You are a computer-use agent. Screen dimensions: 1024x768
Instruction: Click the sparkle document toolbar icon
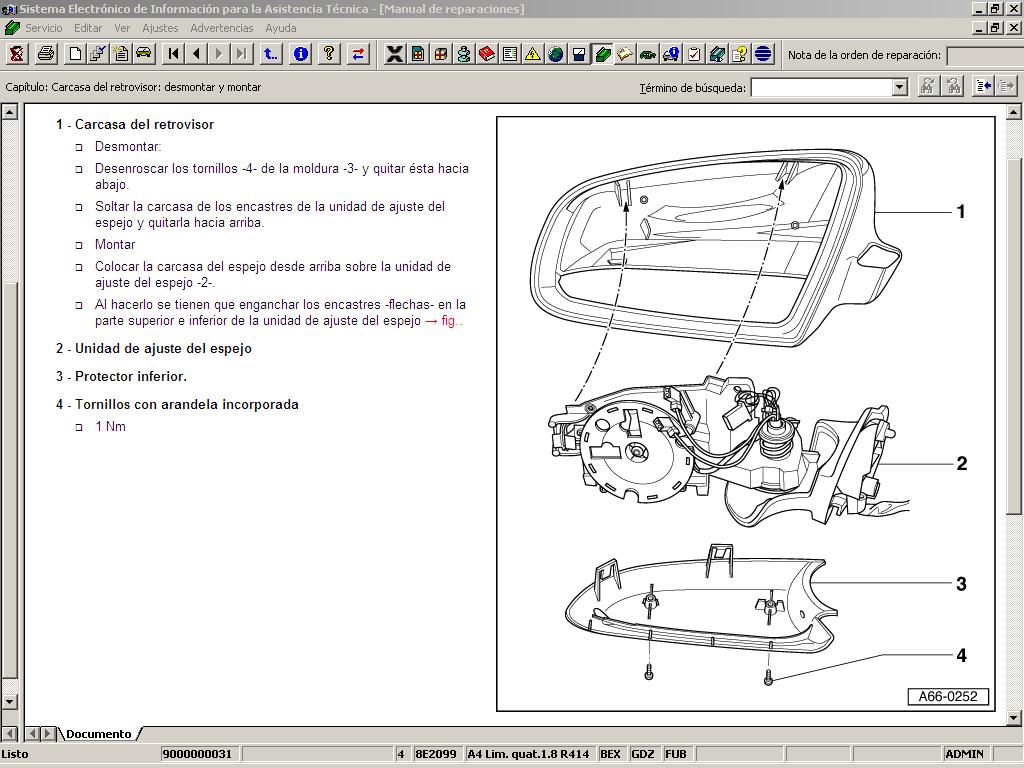121,54
